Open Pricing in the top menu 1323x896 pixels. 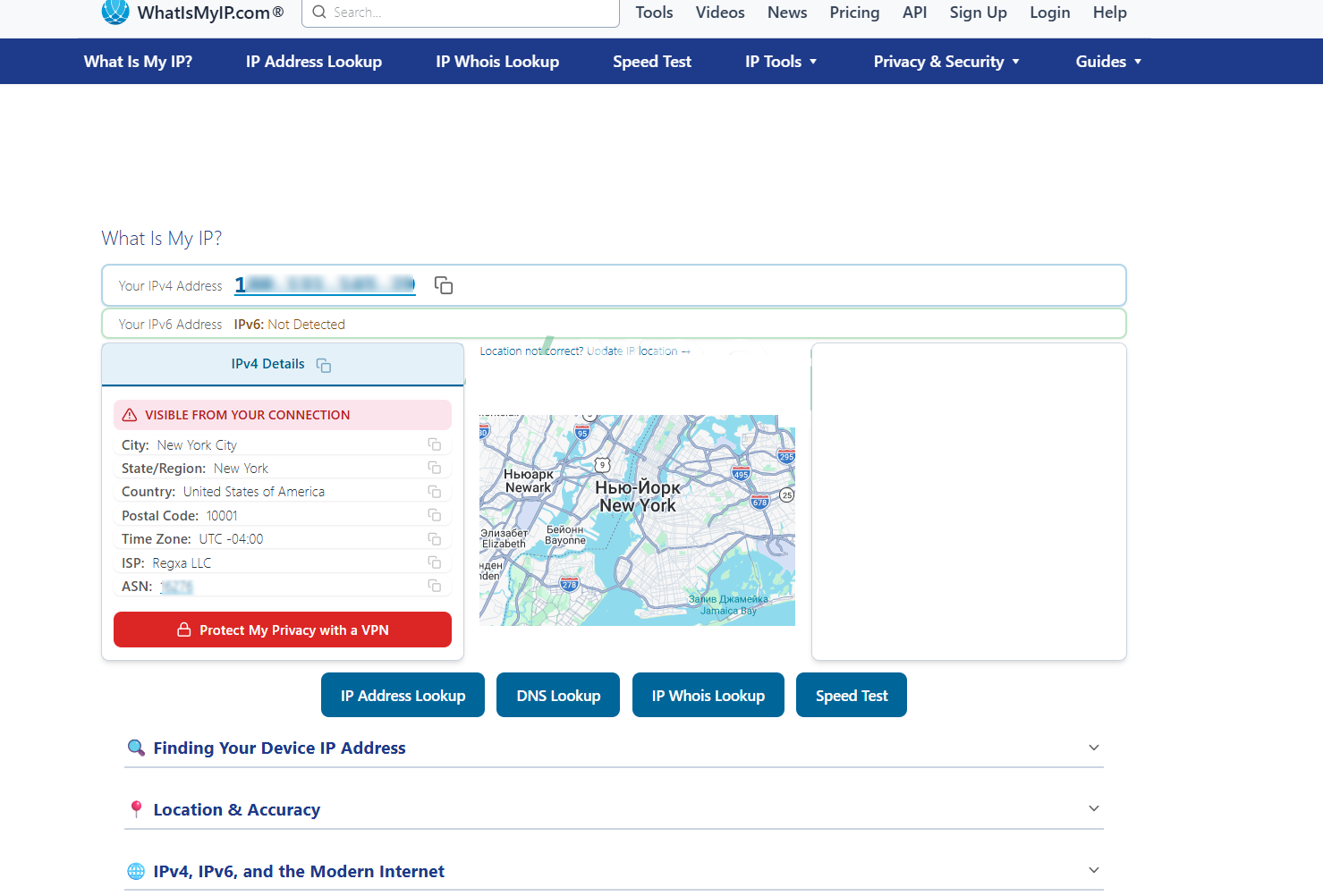pyautogui.click(x=854, y=13)
